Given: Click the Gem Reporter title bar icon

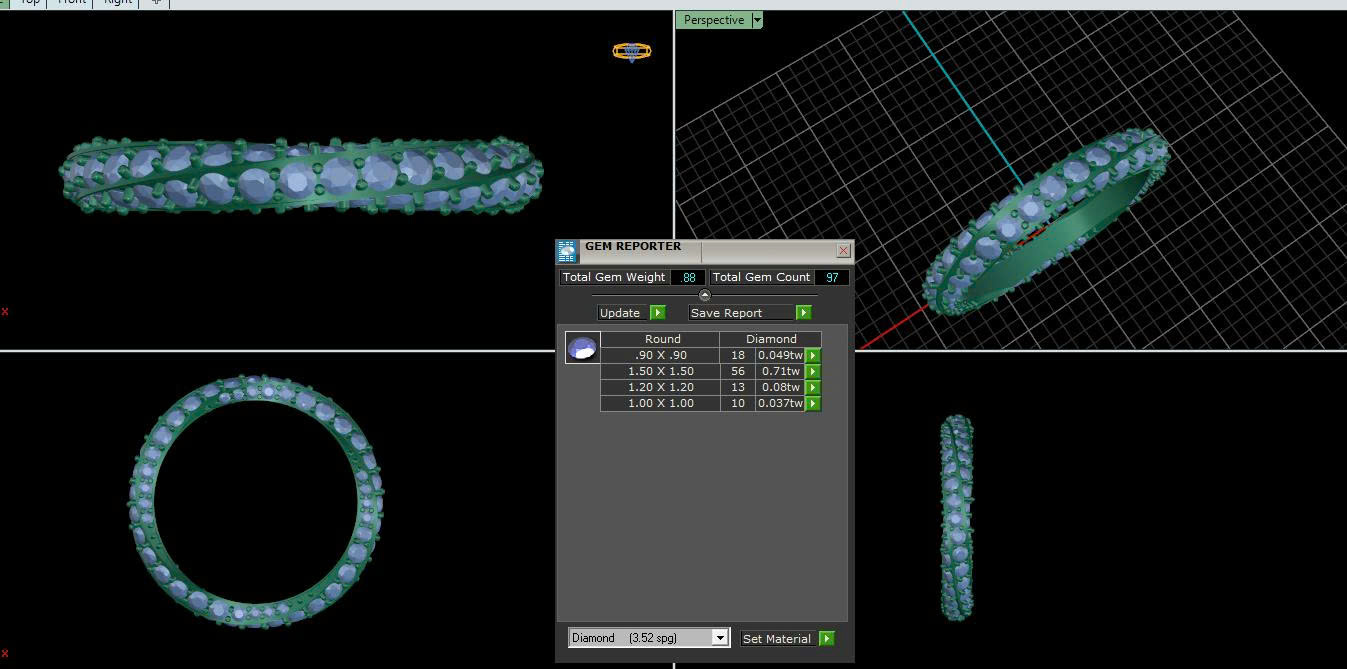Looking at the screenshot, I should tap(567, 251).
